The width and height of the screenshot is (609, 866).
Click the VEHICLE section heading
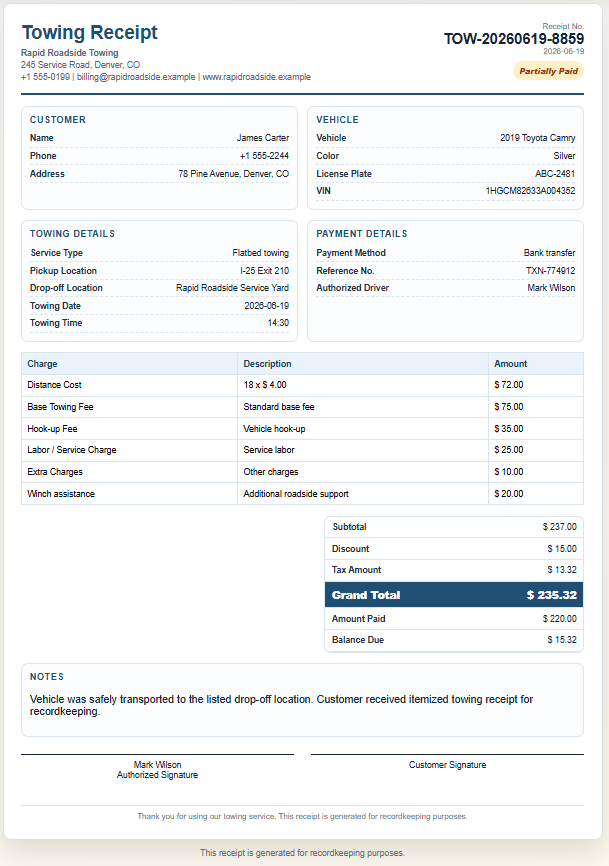tap(337, 120)
